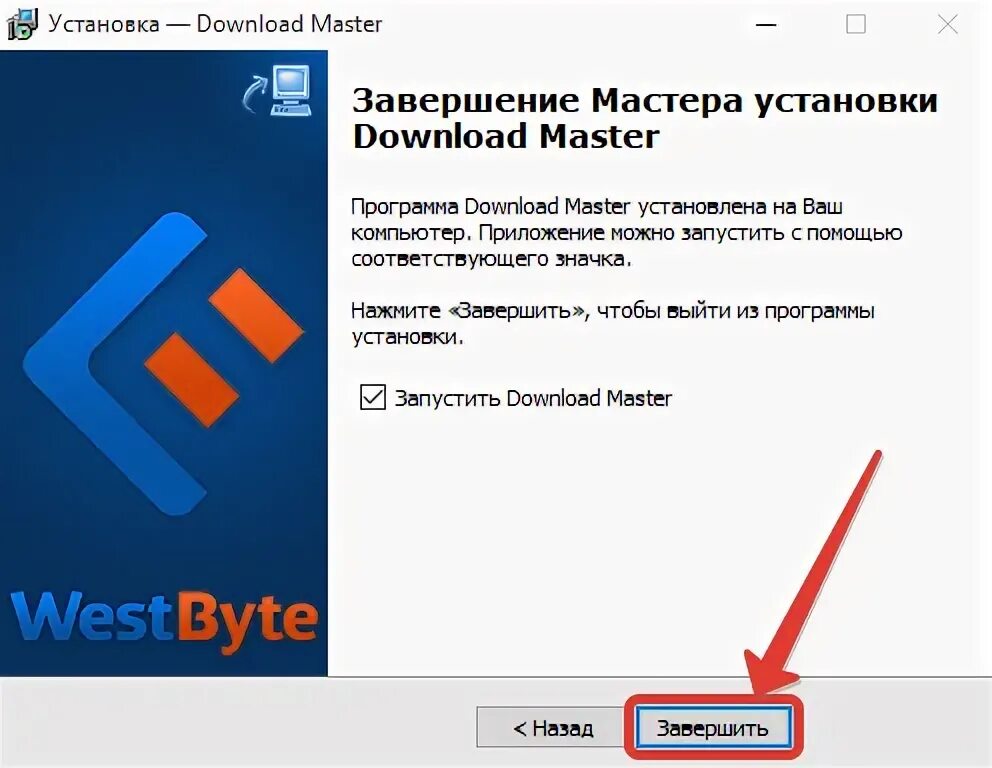Image resolution: width=992 pixels, height=768 pixels.
Task: Click the computer with arrow icon
Action: pyautogui.click(x=278, y=90)
